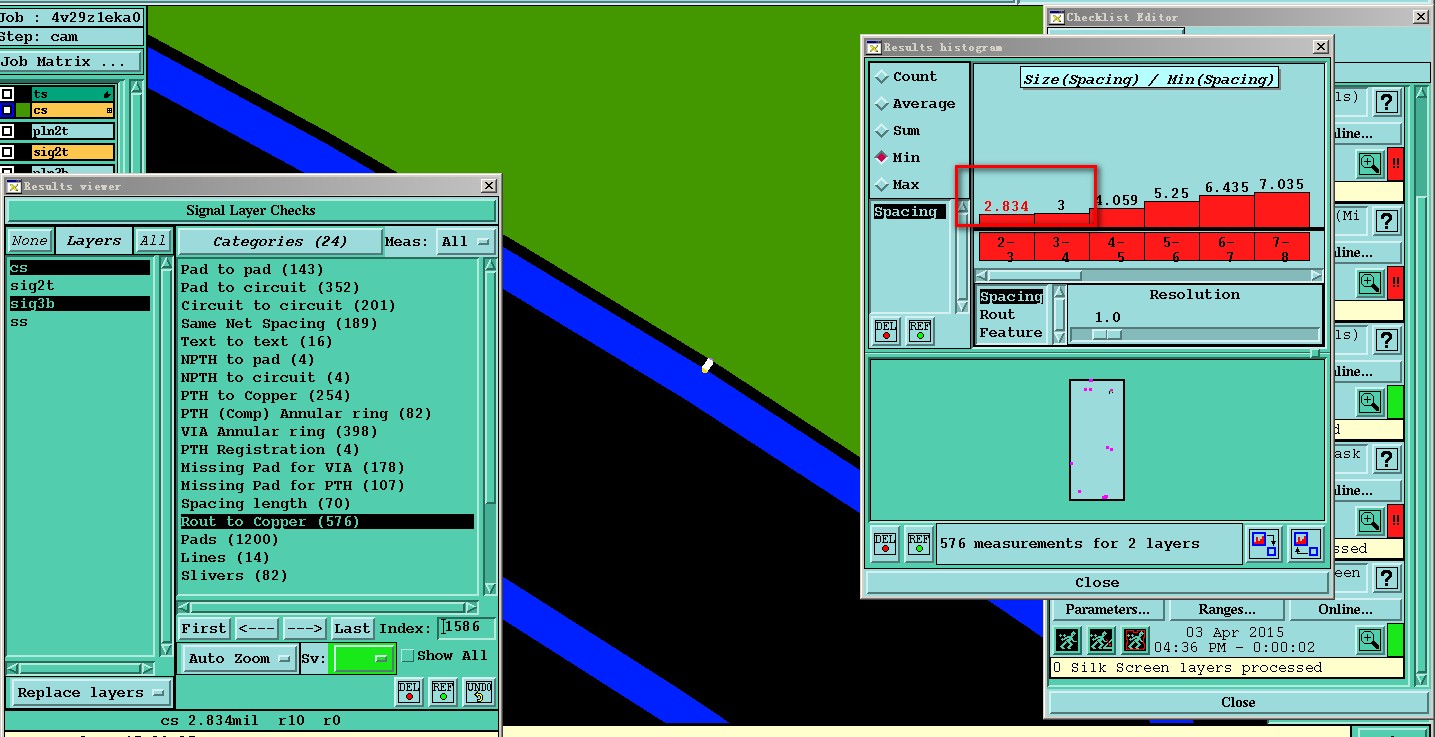The width and height of the screenshot is (1435, 737).
Task: Click the last histogram layout icon, bottom right
Action: 1305,543
